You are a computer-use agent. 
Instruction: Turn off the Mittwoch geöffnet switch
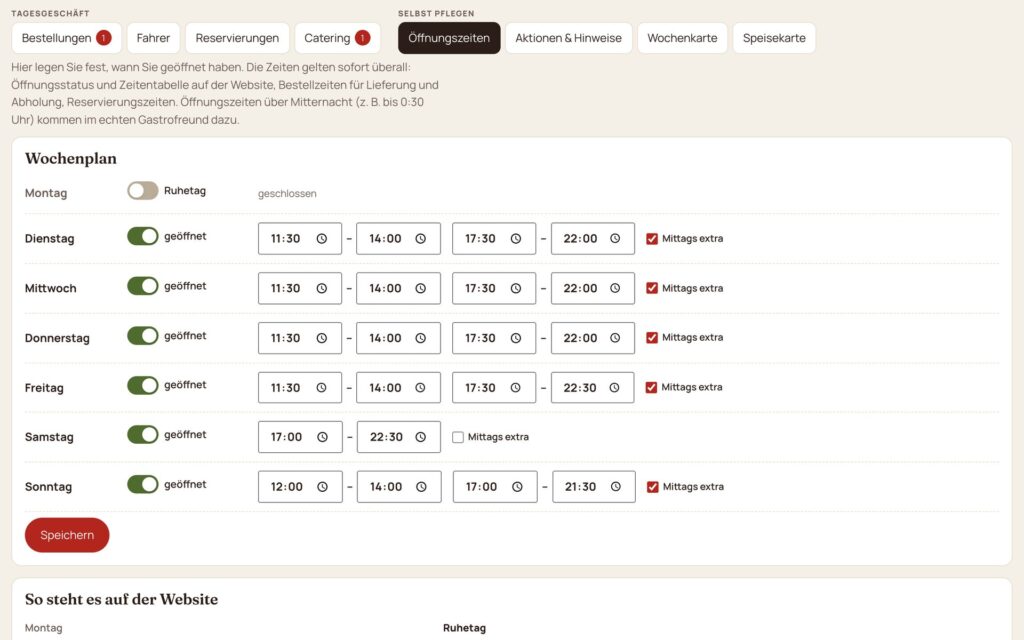142,286
